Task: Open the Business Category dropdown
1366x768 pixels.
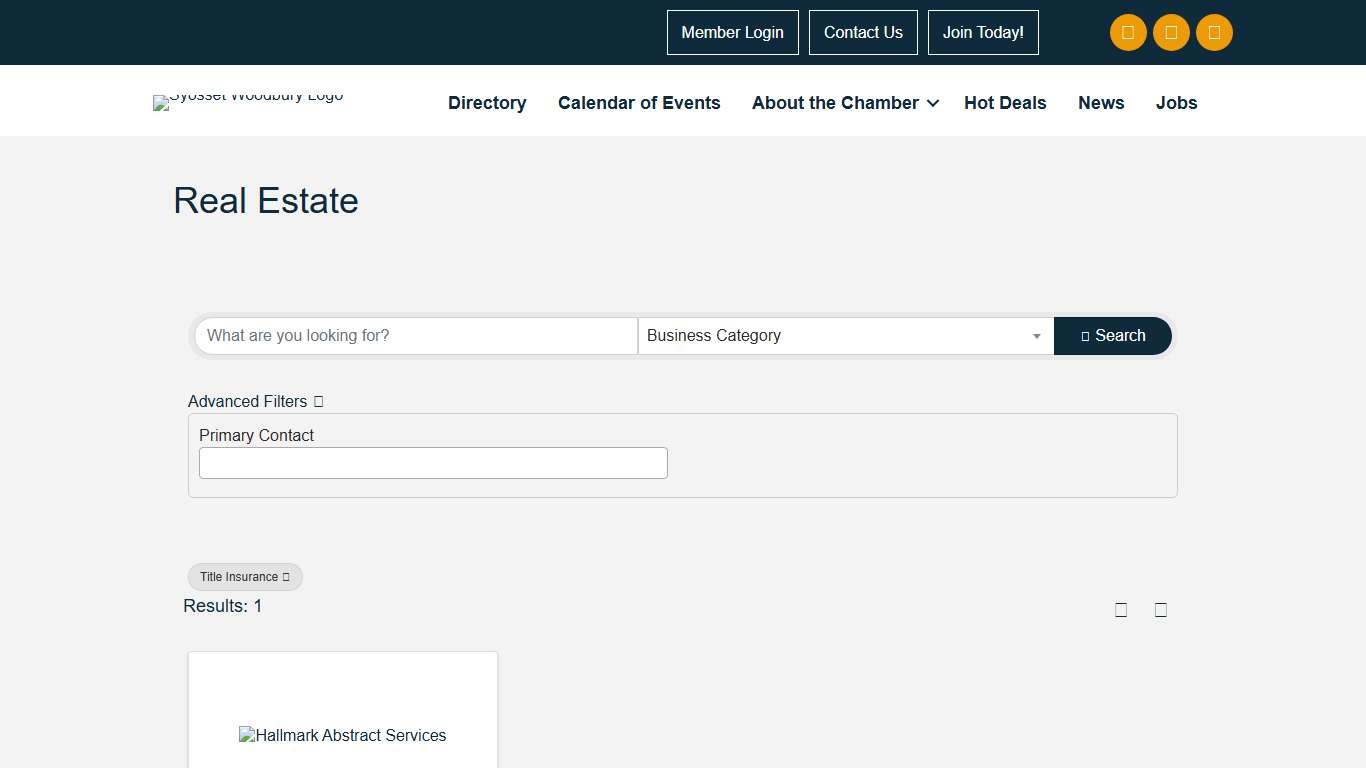Action: [845, 336]
